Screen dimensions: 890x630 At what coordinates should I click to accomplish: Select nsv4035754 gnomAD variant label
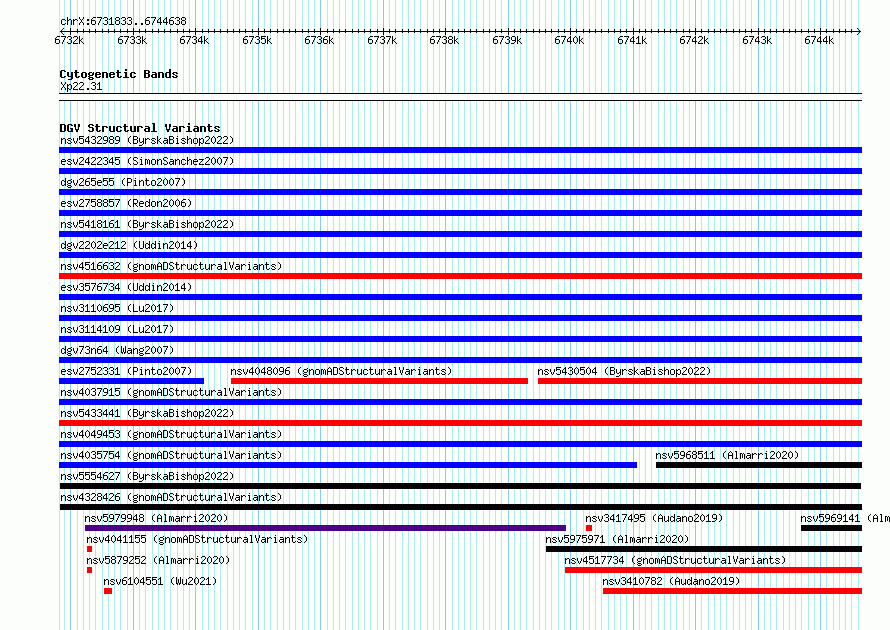click(171, 455)
